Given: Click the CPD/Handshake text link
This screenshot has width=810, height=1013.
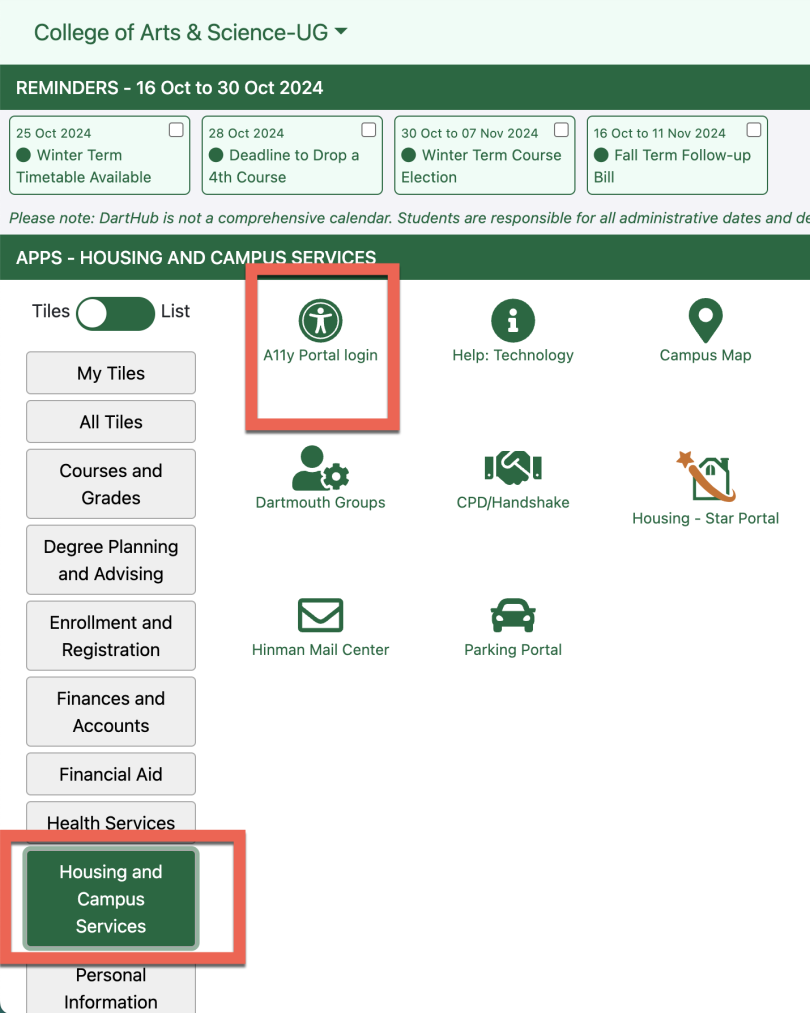Looking at the screenshot, I should 513,503.
